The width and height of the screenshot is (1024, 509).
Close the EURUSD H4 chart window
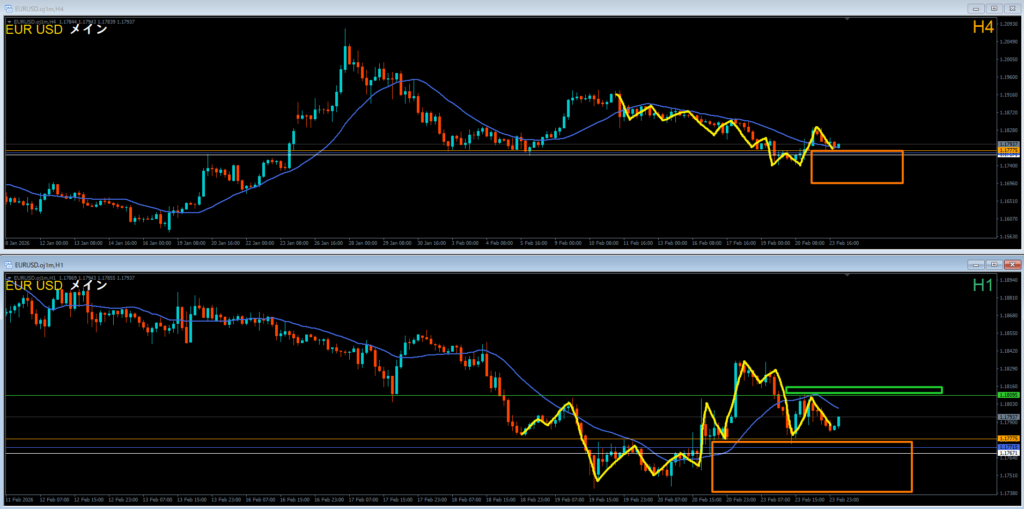tap(1012, 8)
